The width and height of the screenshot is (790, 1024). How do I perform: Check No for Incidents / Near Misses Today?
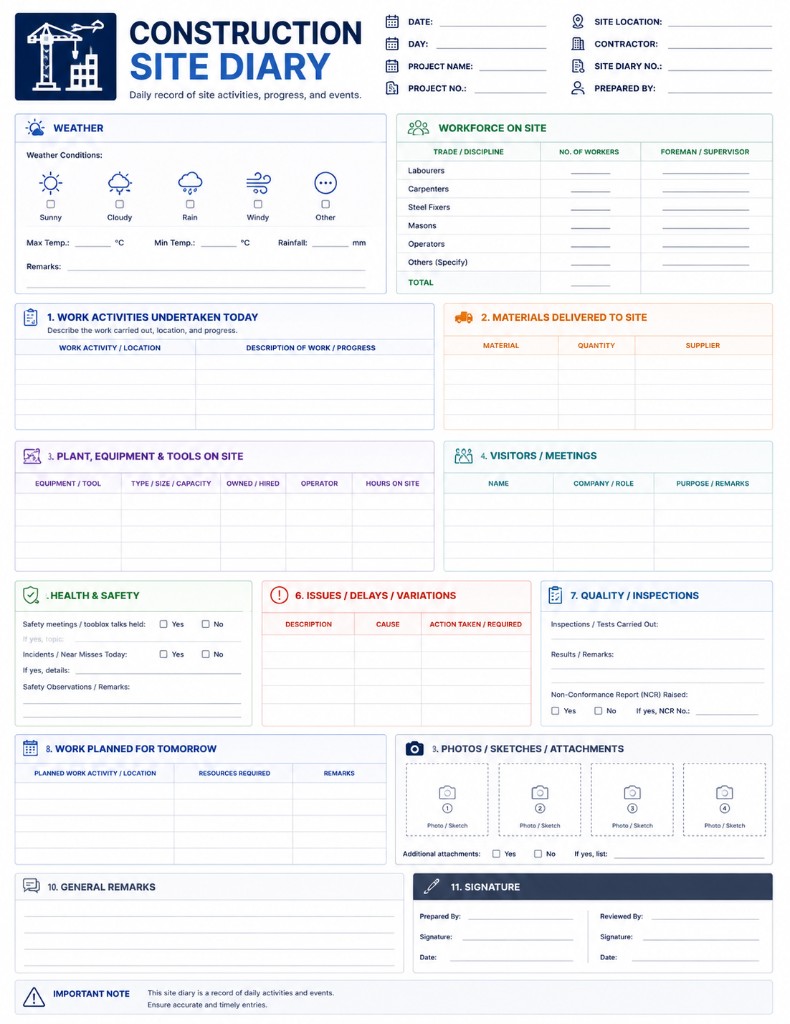206,654
